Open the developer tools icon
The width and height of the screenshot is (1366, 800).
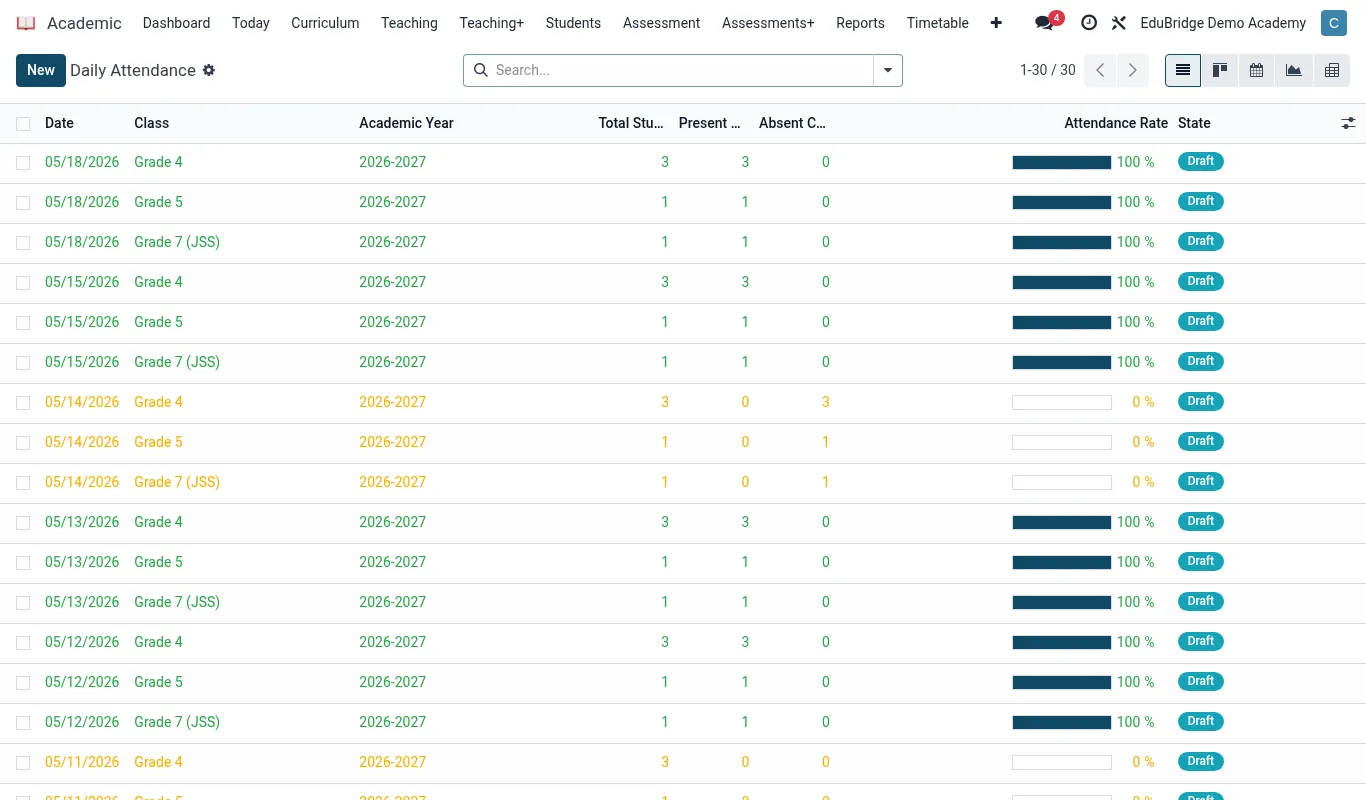tap(1119, 23)
